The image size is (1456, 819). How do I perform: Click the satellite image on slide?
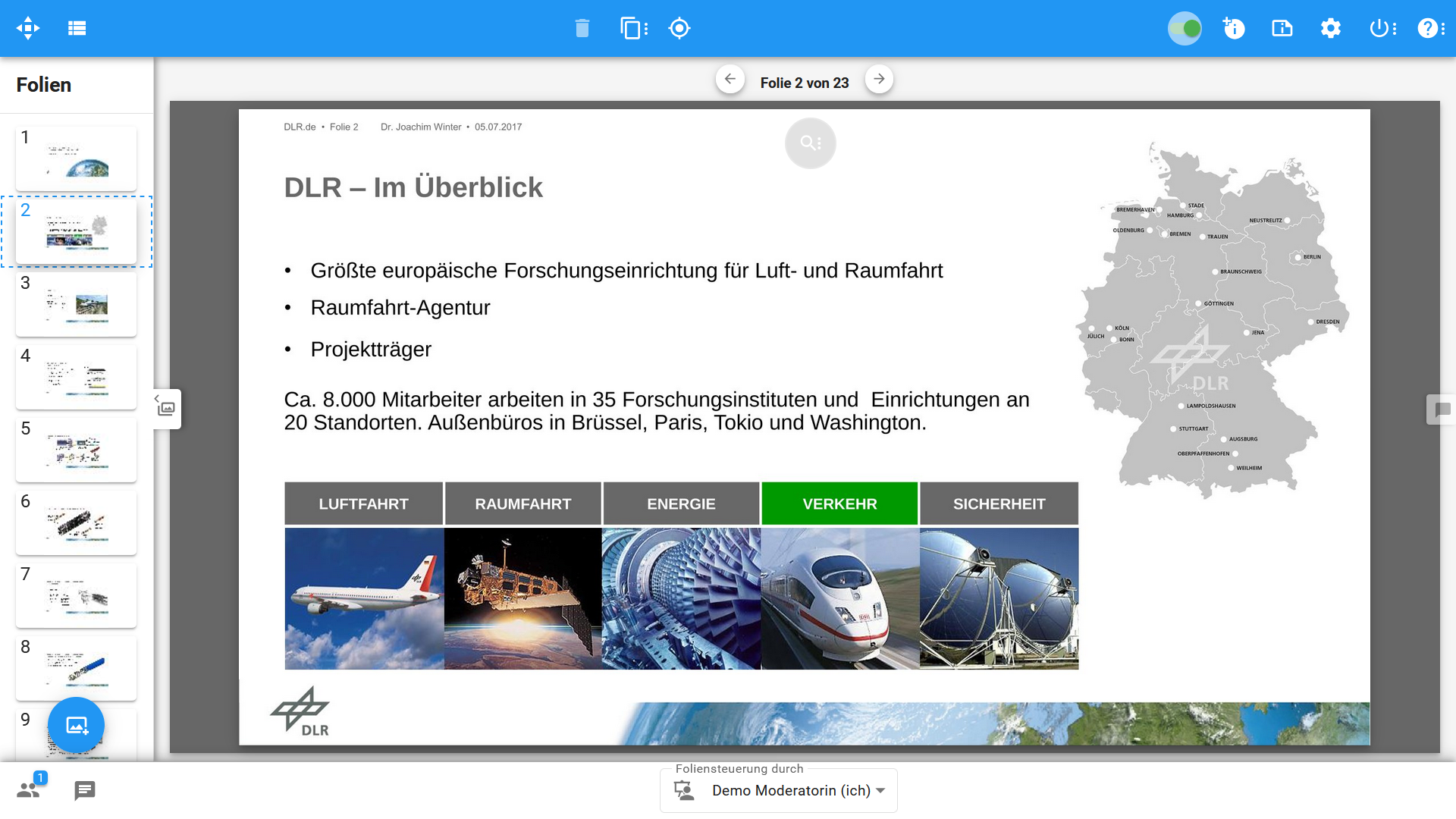coord(522,598)
